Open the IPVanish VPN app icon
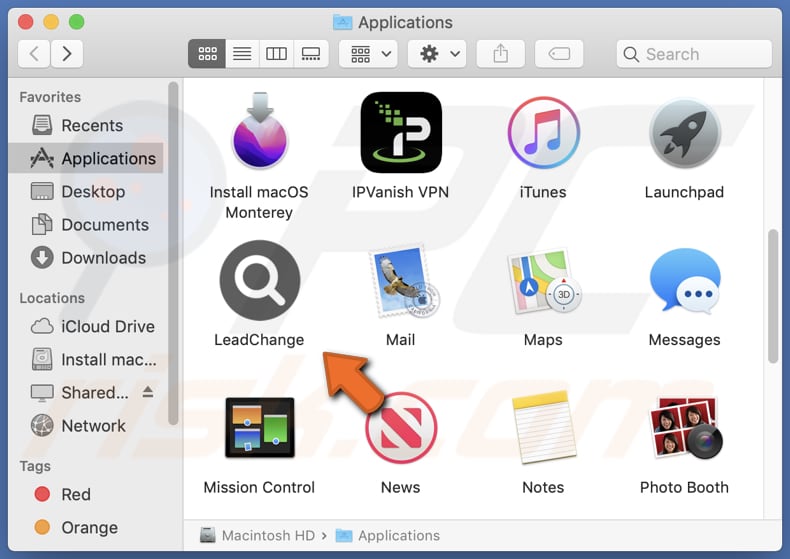This screenshot has width=790, height=559. (x=401, y=132)
